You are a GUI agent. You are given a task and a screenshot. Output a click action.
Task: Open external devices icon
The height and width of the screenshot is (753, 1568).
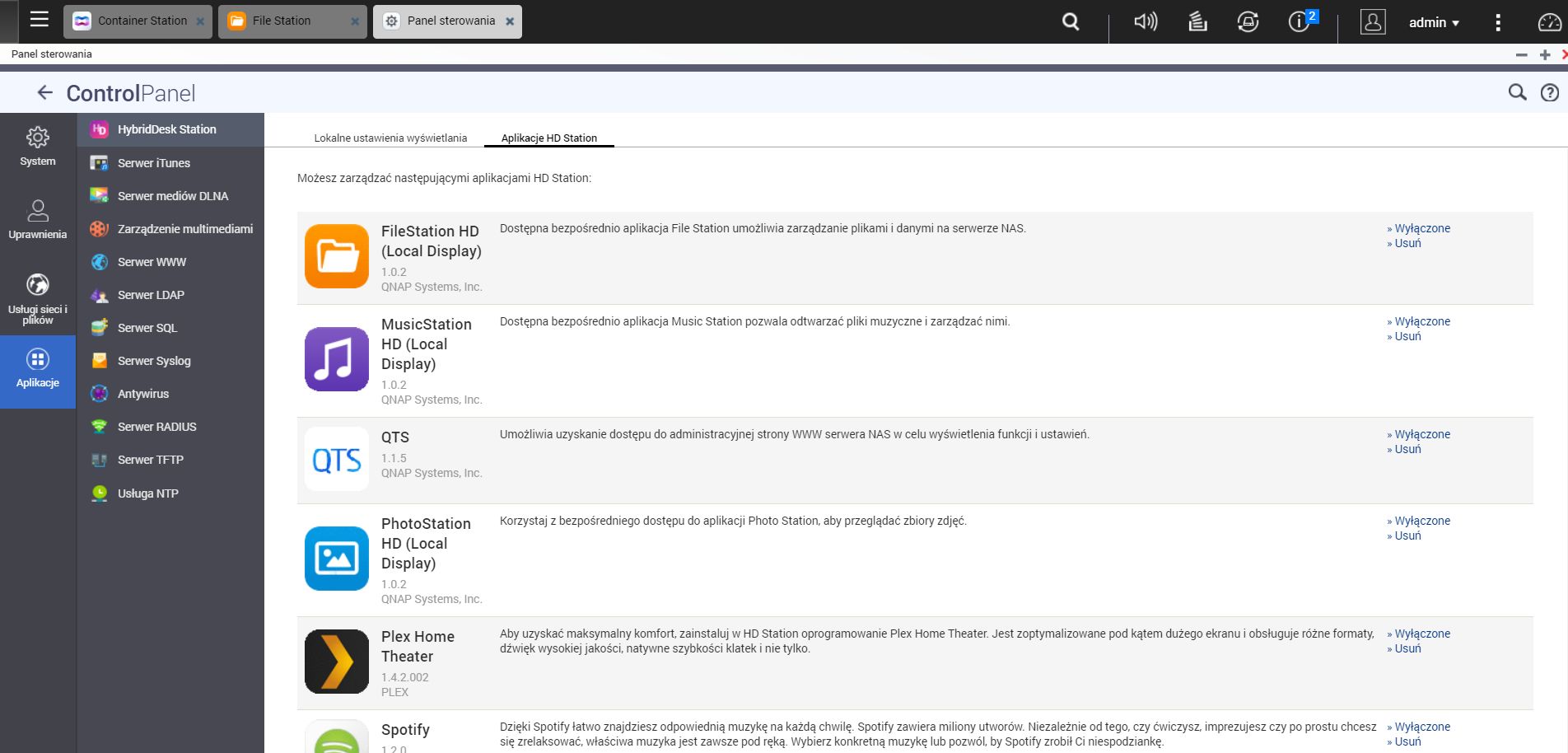1248,21
